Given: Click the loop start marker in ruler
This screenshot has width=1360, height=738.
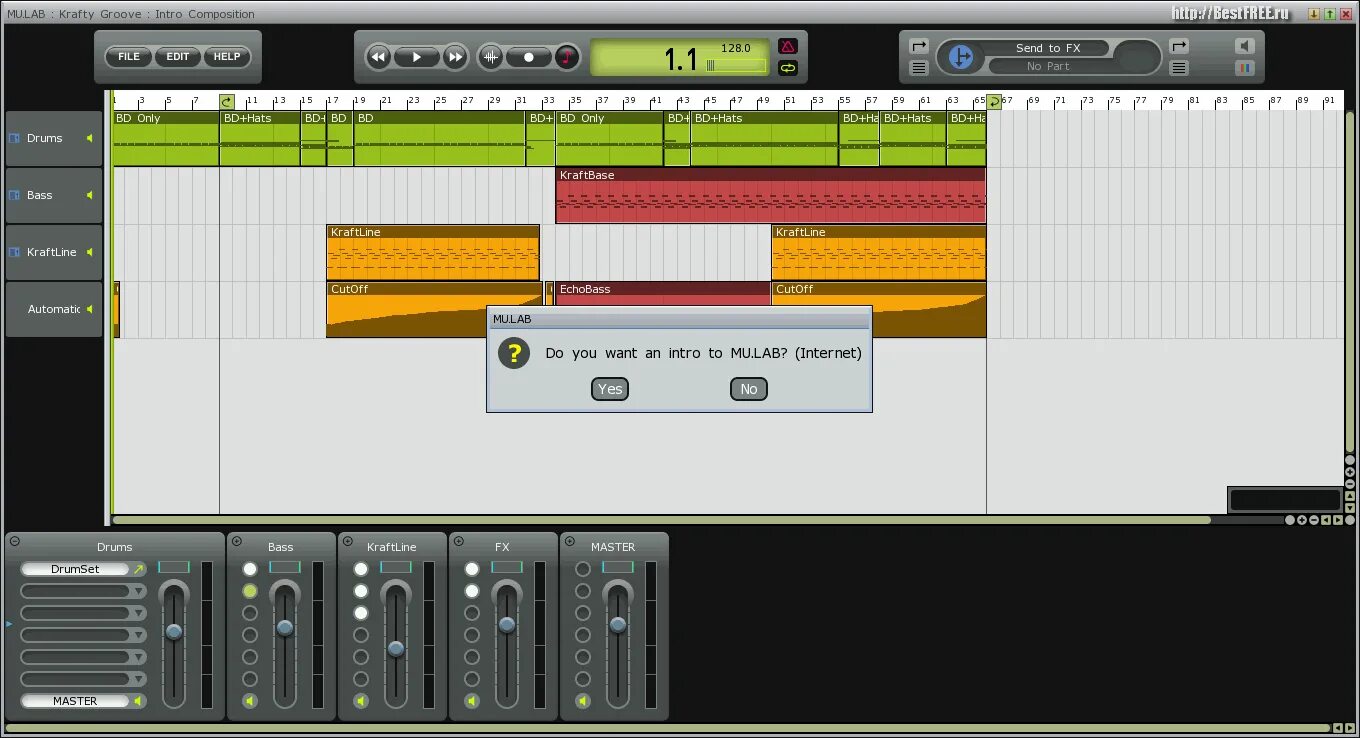Looking at the screenshot, I should [227, 101].
